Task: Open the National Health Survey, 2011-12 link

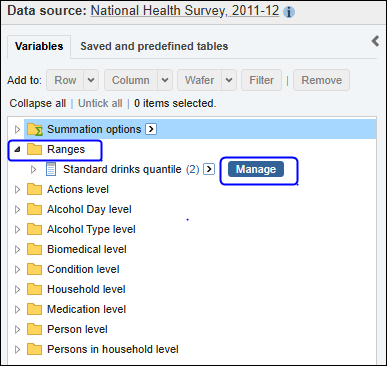Action: 185,11
